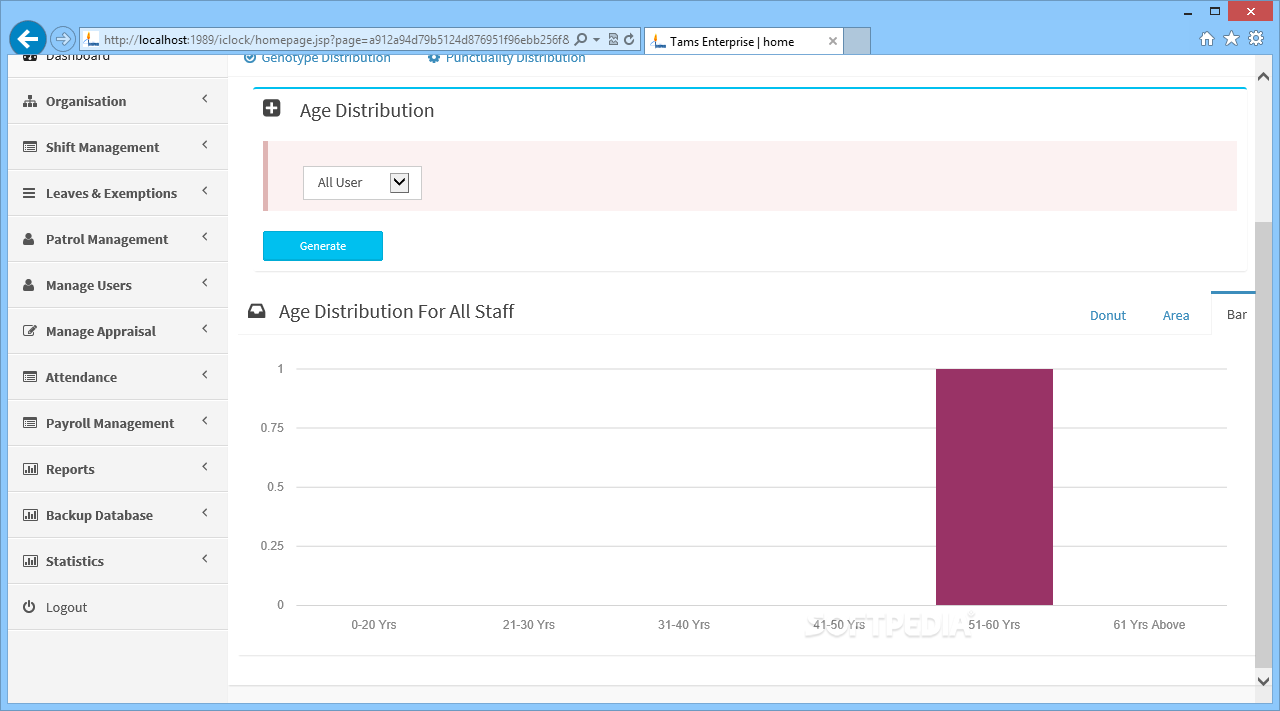Click the Manage Appraisal edit icon

point(30,331)
